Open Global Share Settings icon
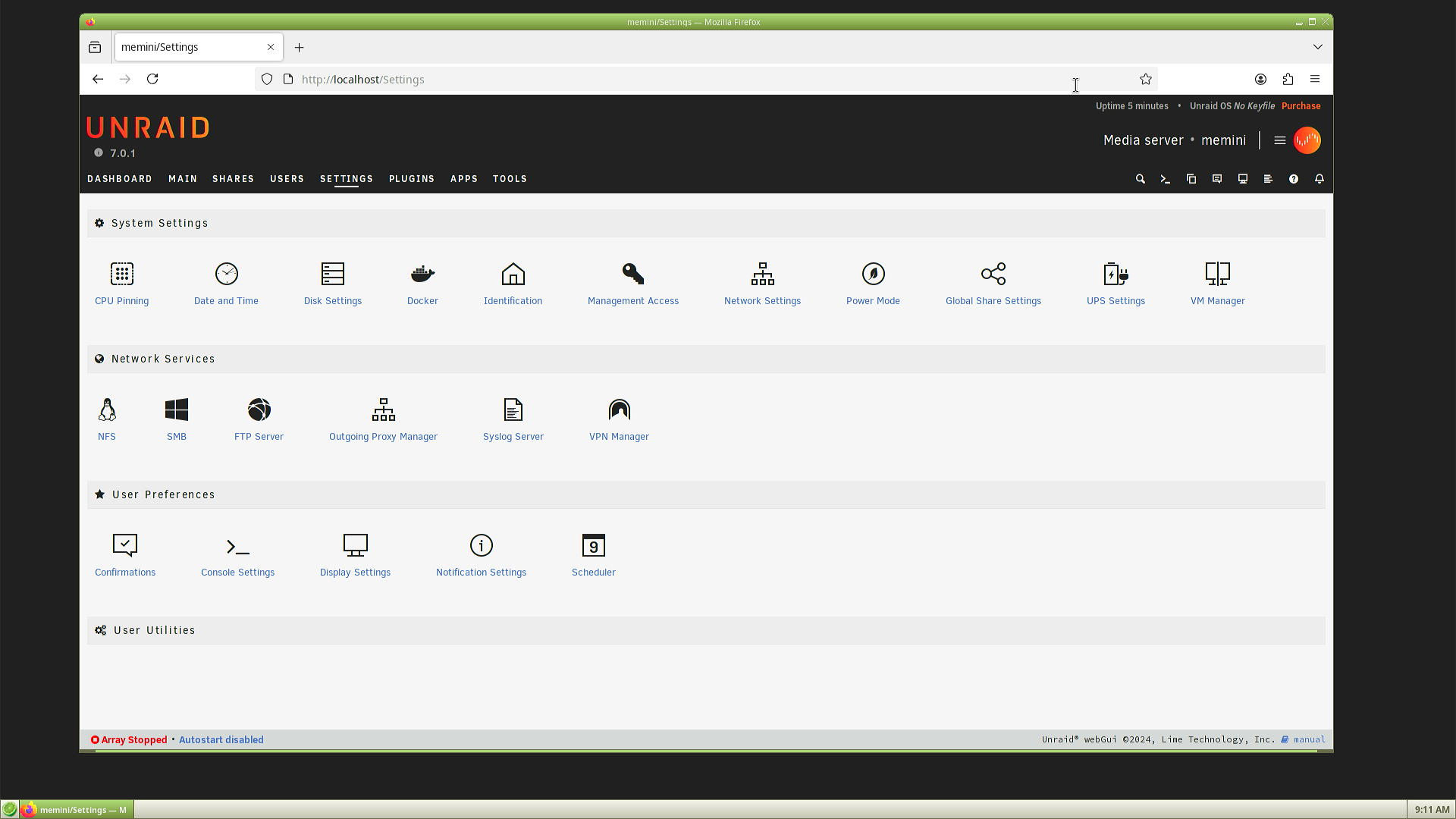Screen dimensions: 1456x819 (x=993, y=274)
